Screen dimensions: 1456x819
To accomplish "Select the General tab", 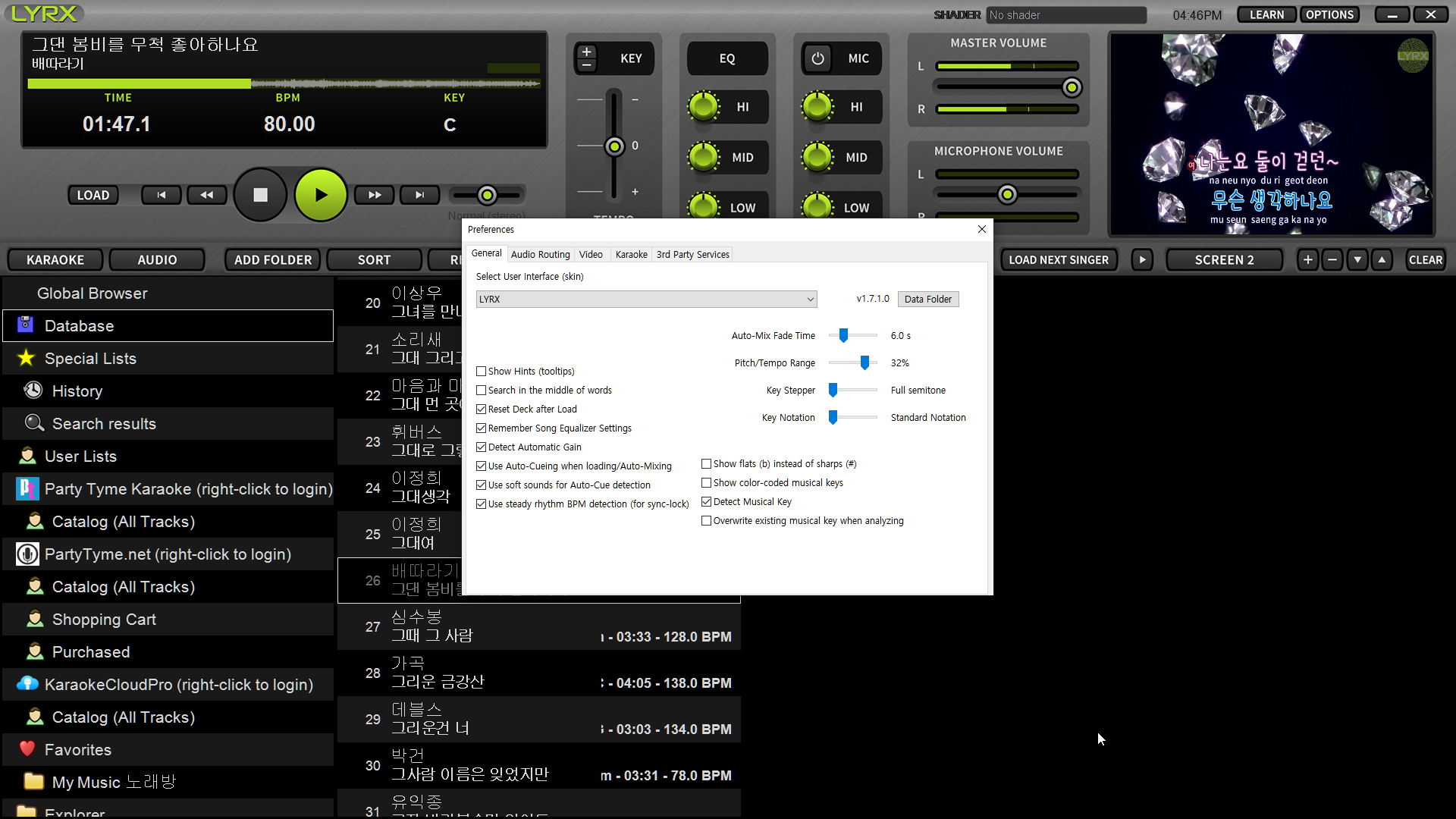I will 486,254.
